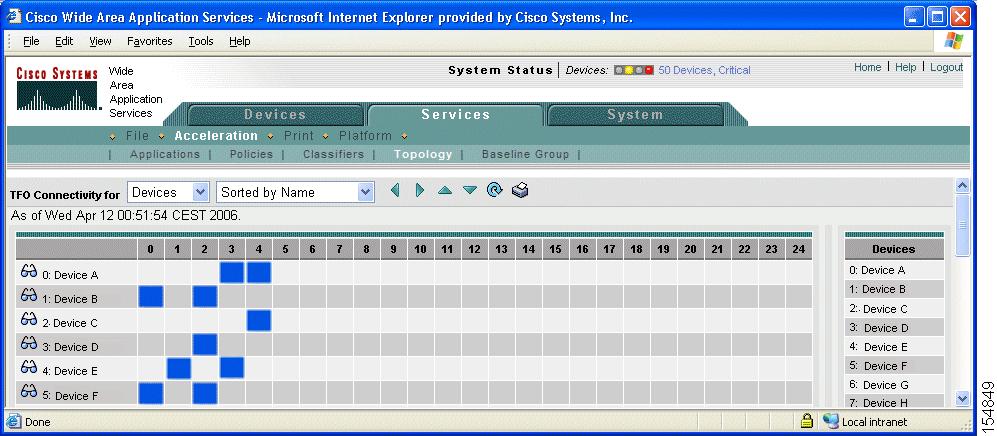This screenshot has height=436, width=997.
Task: Switch to the System tab
Action: pyautogui.click(x=635, y=115)
